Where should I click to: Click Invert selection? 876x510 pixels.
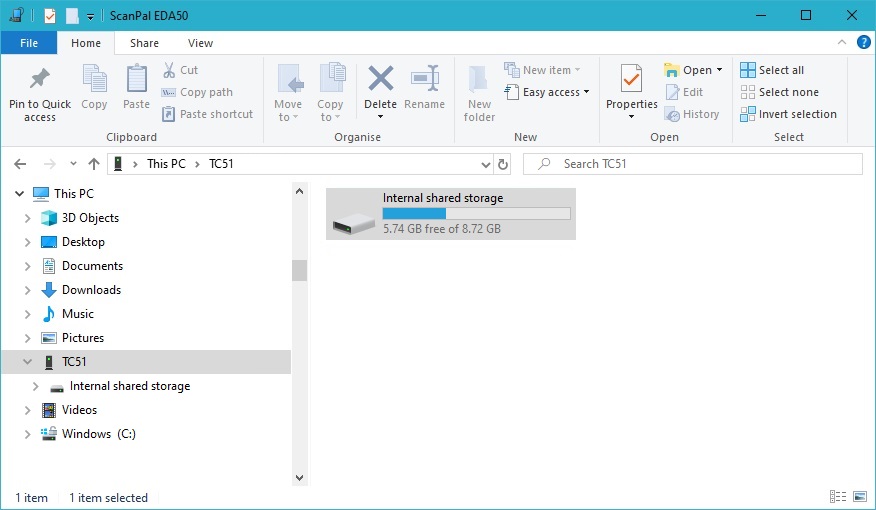click(x=788, y=114)
